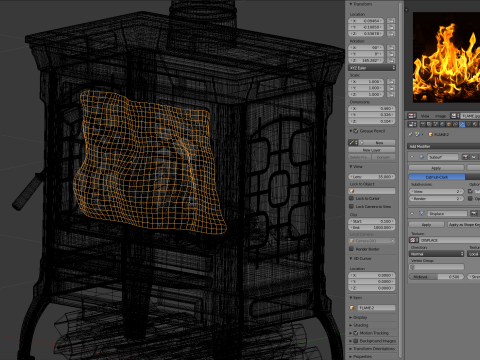Click the texture browse icon beside DISPLACE

(414, 240)
